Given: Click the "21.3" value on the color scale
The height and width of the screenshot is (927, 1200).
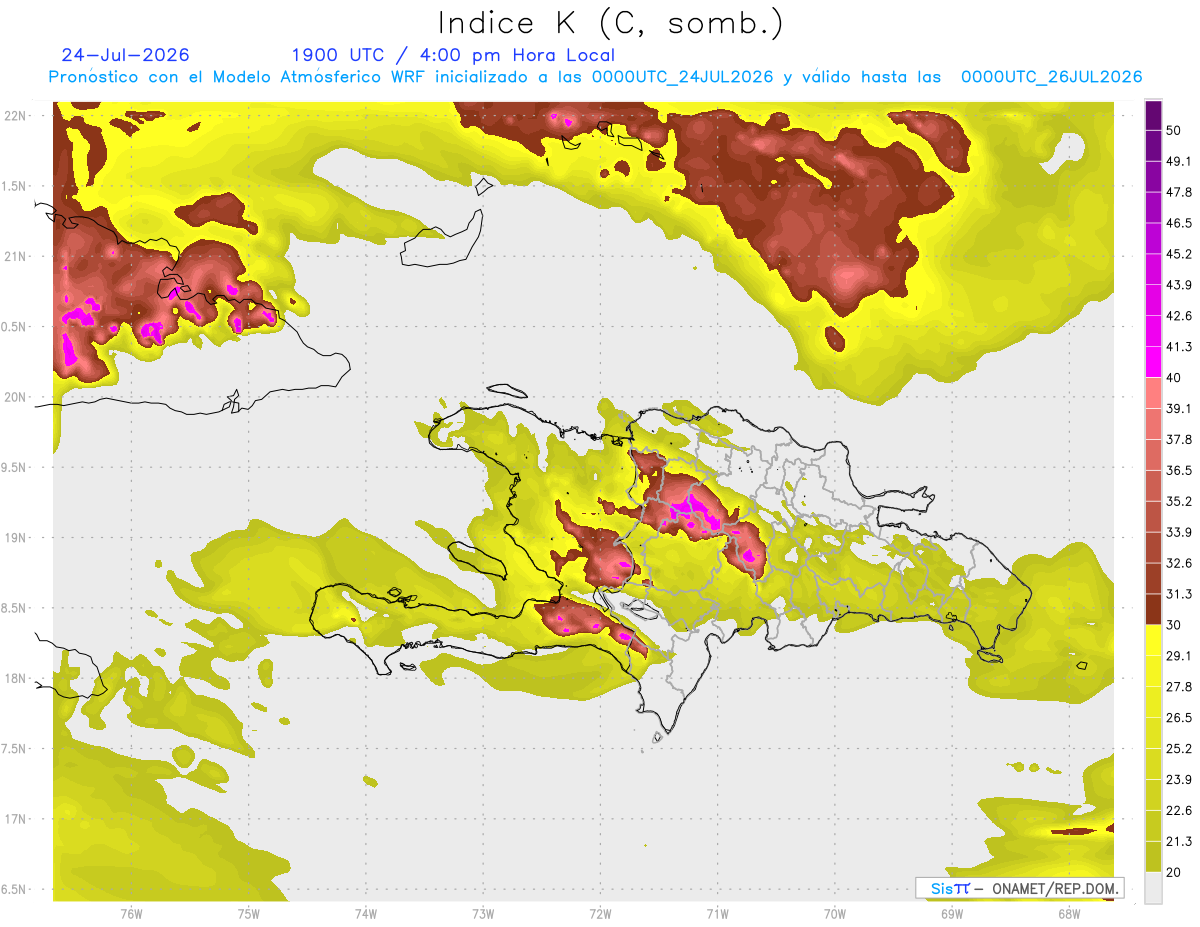Looking at the screenshot, I should tap(1178, 841).
